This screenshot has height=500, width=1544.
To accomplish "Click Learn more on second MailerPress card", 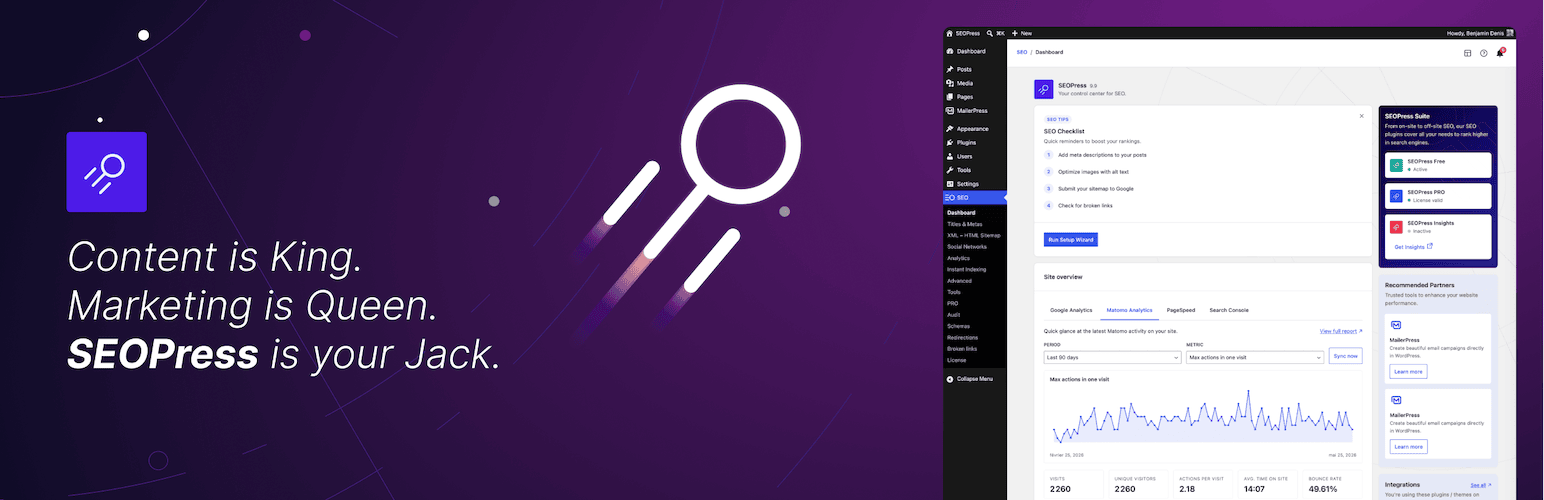I will 1408,446.
